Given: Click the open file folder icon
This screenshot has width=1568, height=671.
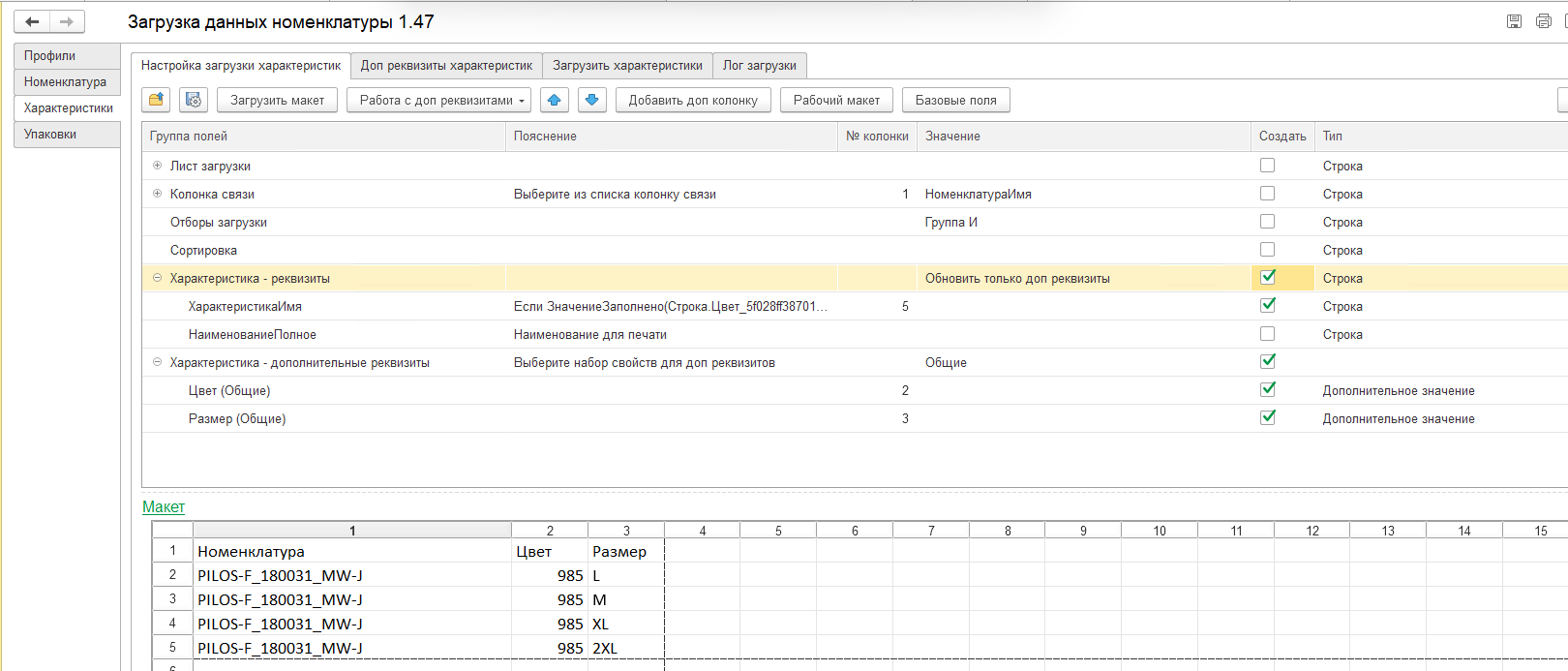Looking at the screenshot, I should click(156, 100).
